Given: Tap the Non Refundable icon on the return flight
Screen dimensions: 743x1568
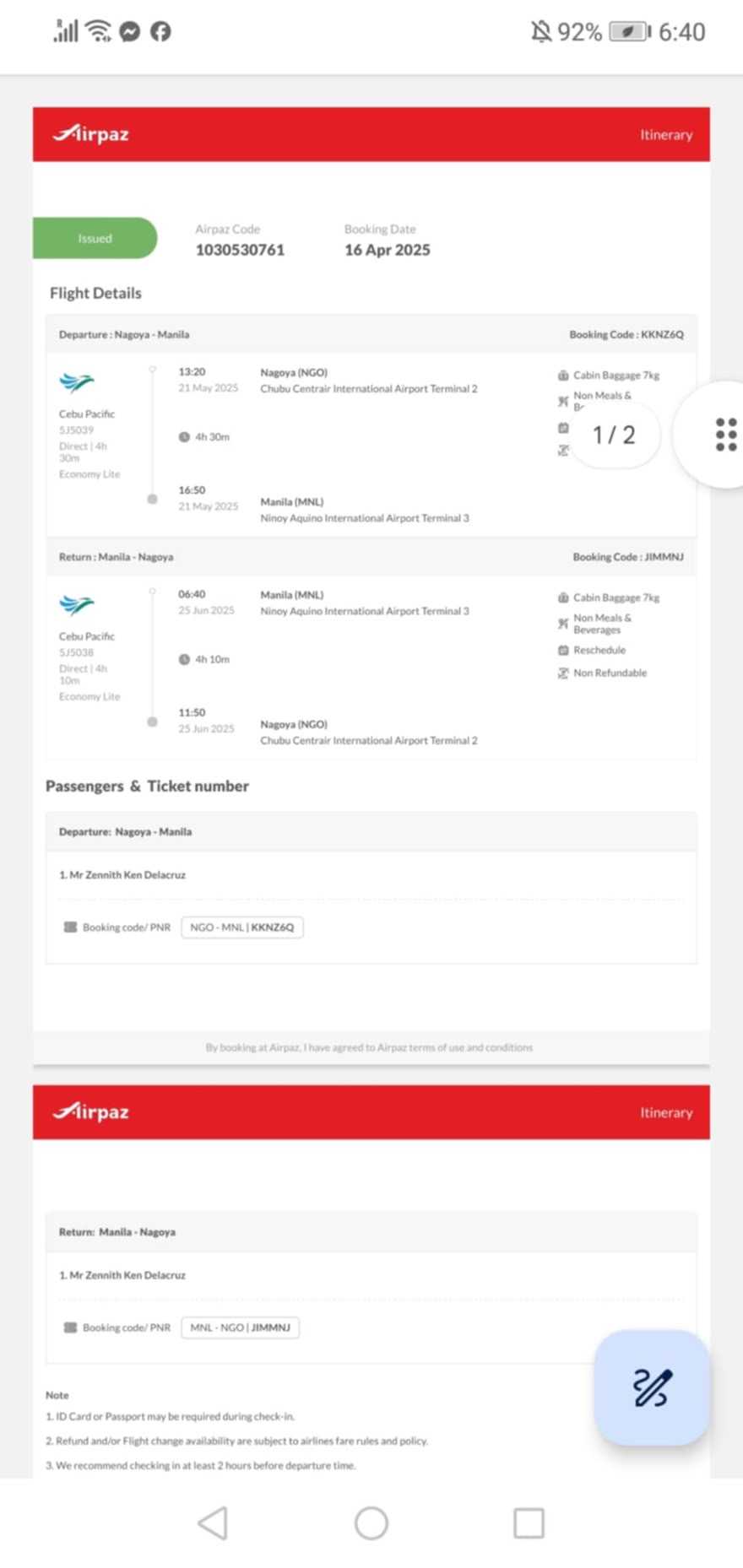Looking at the screenshot, I should 563,673.
